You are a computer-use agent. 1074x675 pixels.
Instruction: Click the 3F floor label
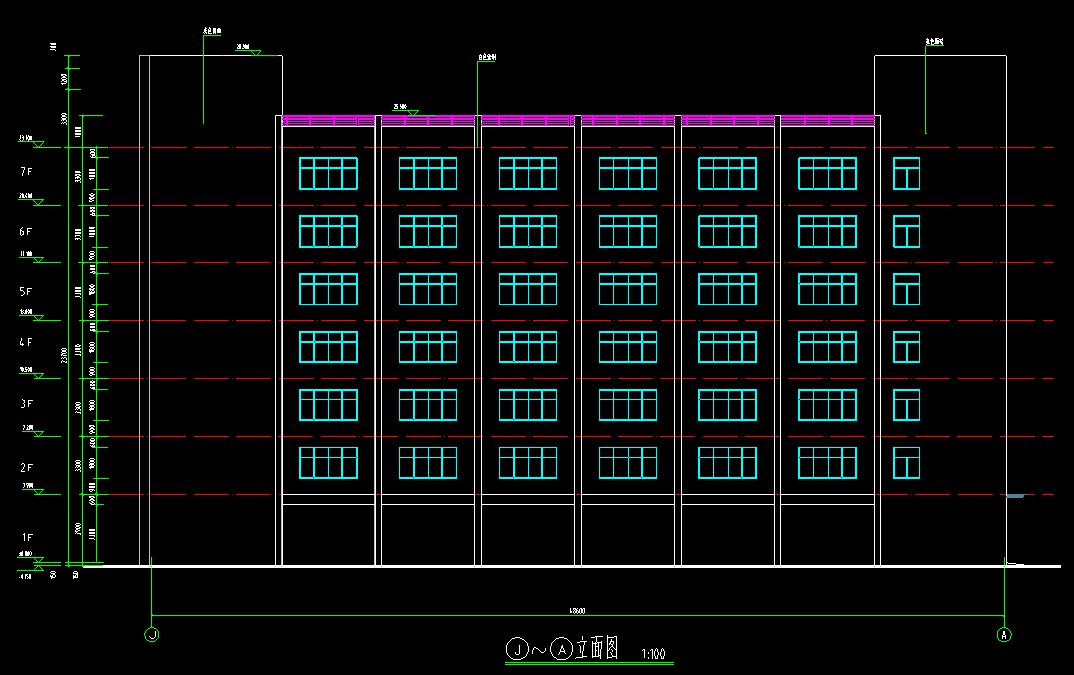tap(27, 404)
